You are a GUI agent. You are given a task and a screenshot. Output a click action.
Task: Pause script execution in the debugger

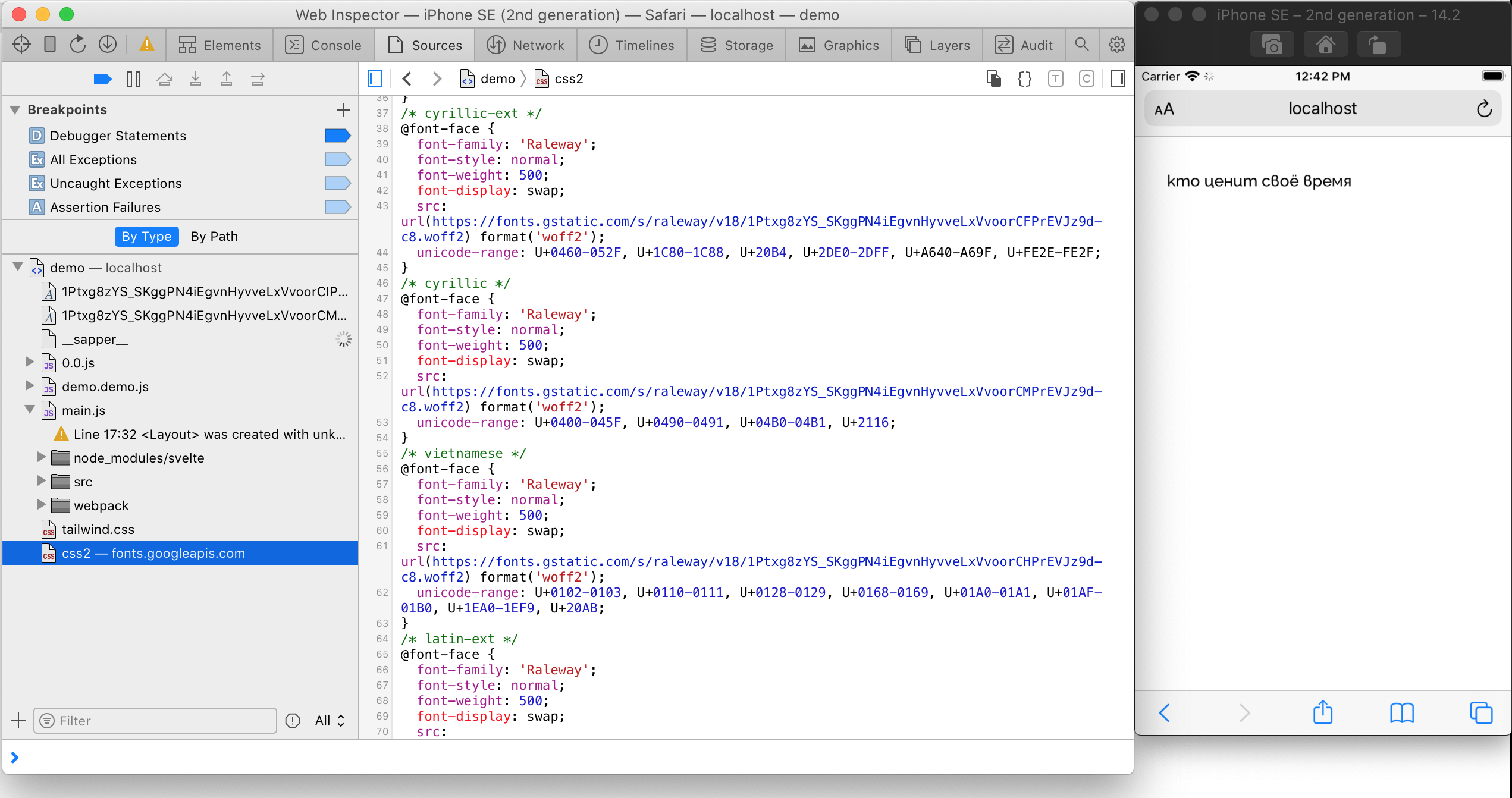(133, 78)
